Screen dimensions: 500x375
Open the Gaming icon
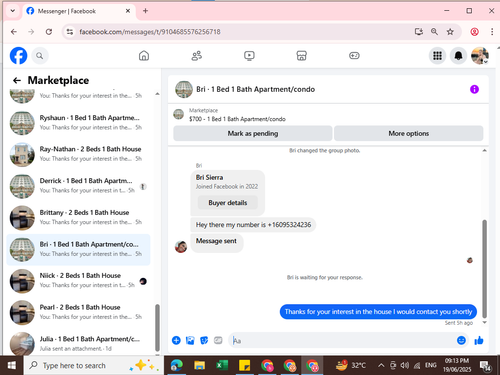click(x=354, y=56)
